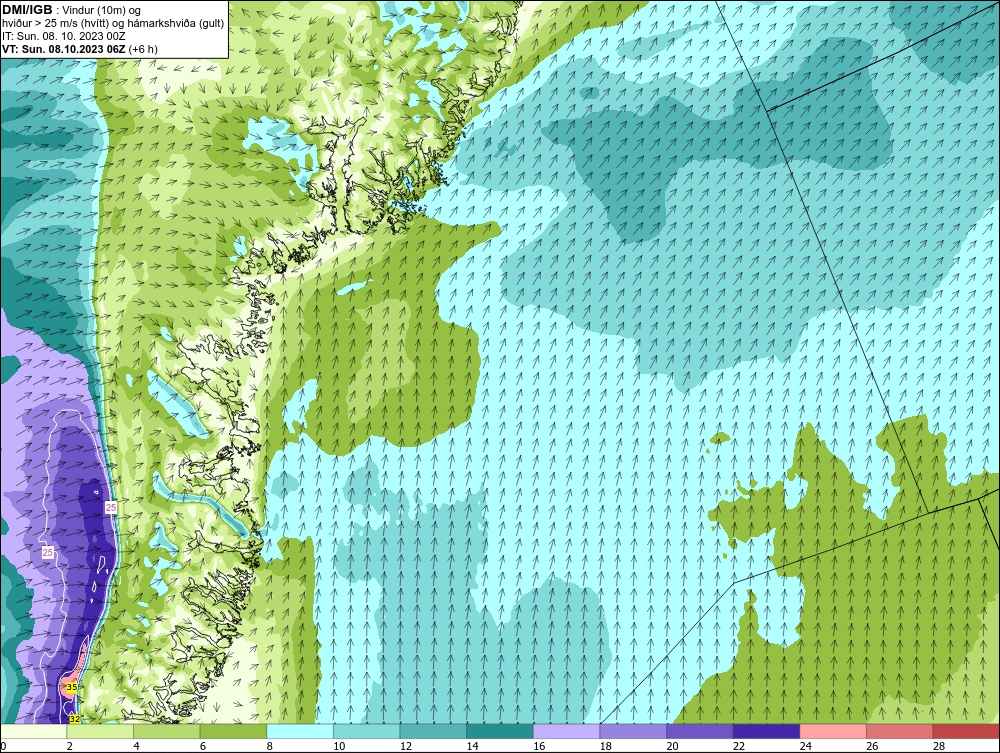Click the scale value 24
1000x753 pixels.
click(805, 746)
